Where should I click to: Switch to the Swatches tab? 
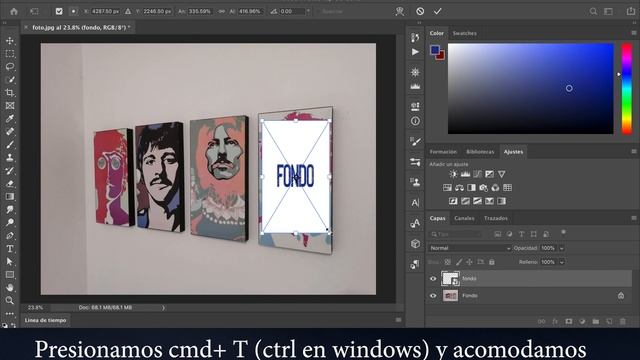point(464,33)
